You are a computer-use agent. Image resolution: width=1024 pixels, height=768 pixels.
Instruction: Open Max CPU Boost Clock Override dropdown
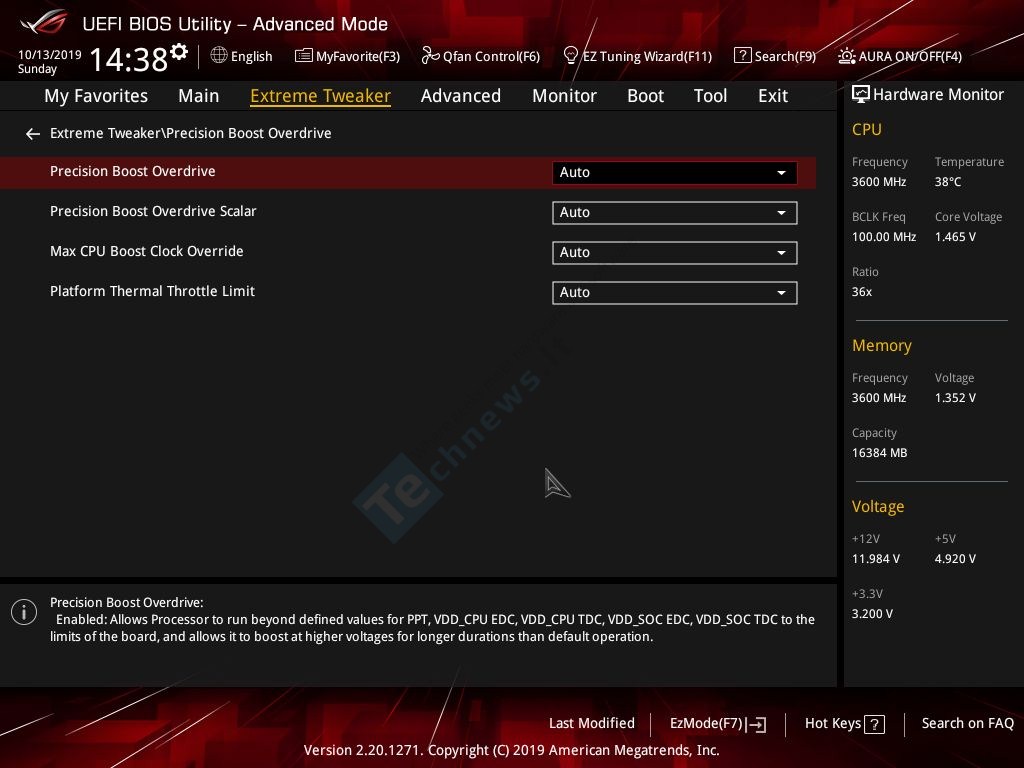(675, 253)
